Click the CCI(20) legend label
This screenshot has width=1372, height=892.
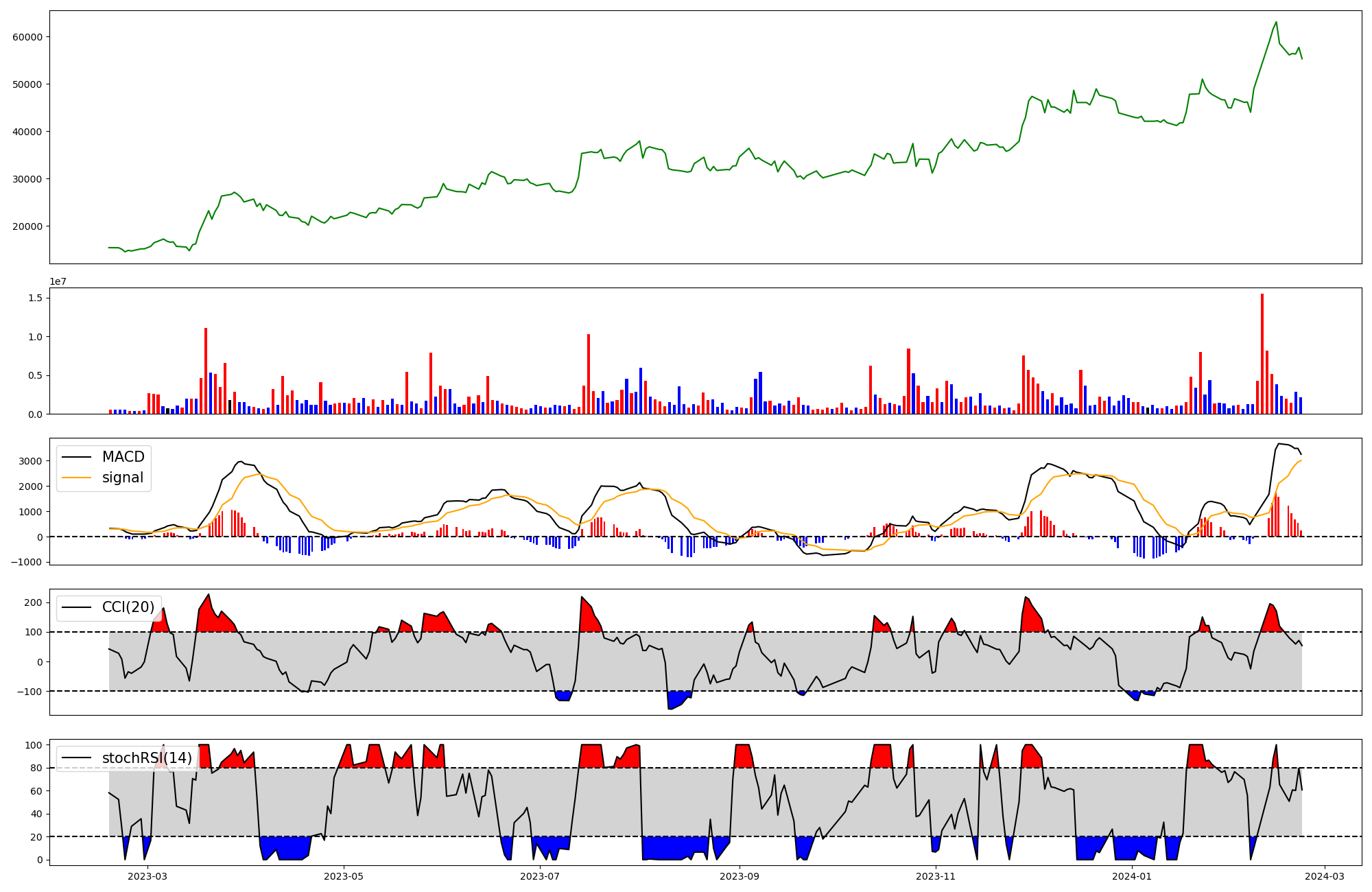(x=128, y=607)
